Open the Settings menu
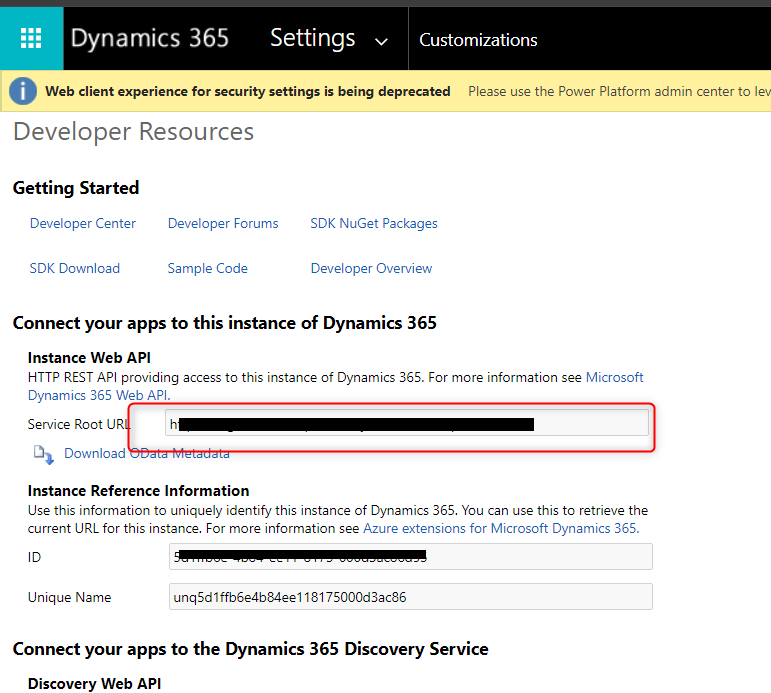 (313, 39)
